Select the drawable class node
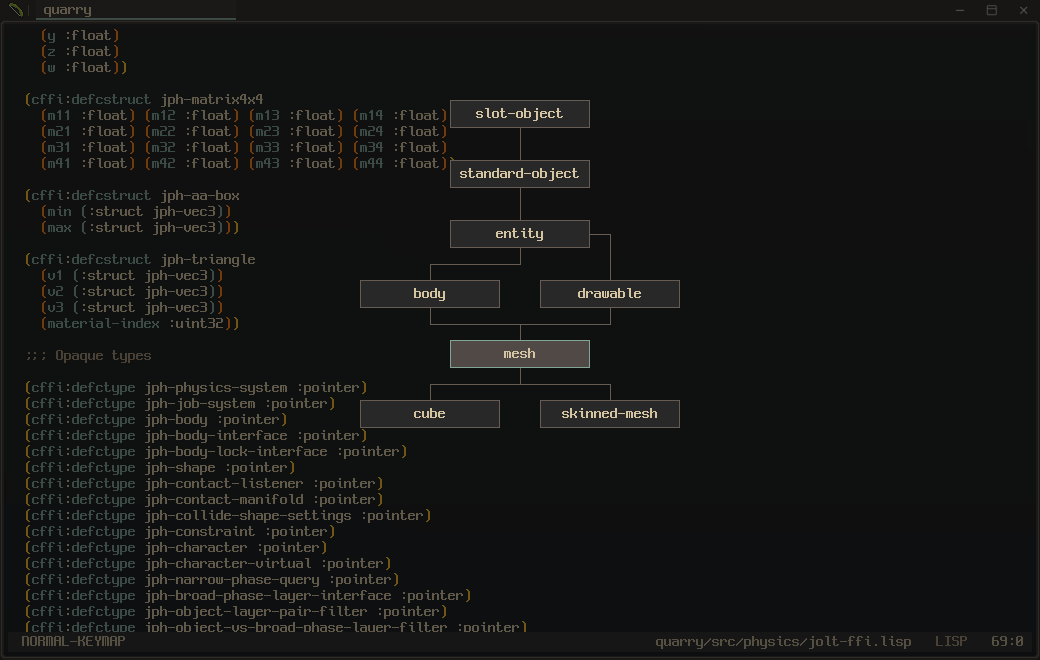This screenshot has height=660, width=1040. point(609,294)
